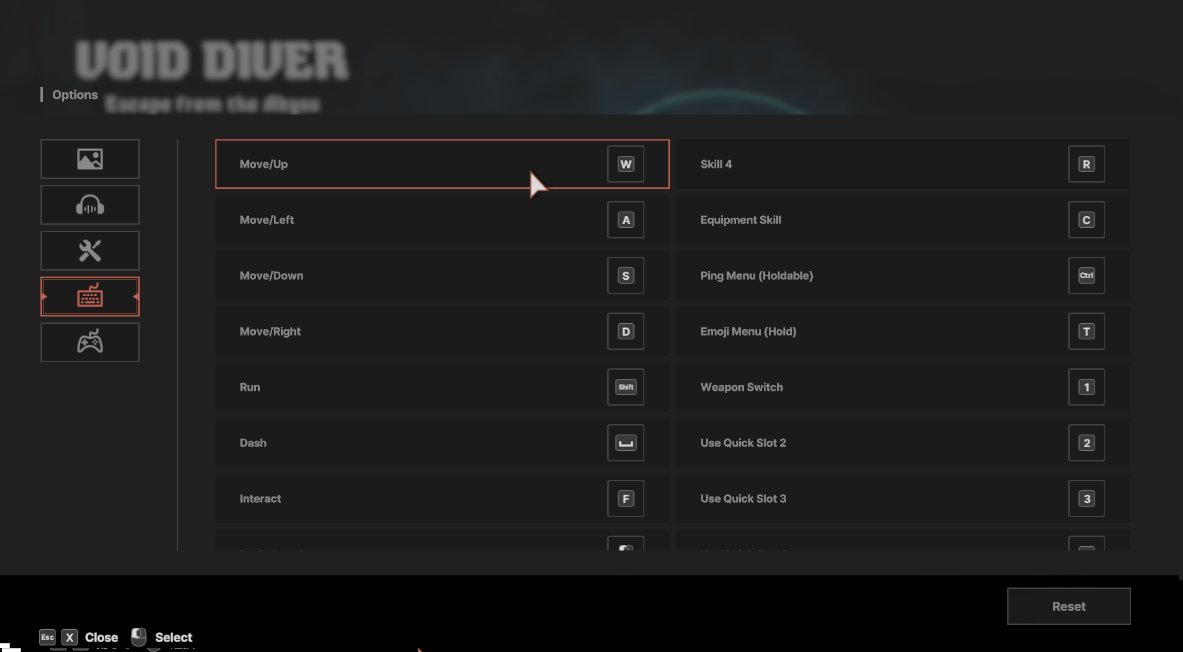Open the gamepad controller settings tab
The image size is (1183, 652).
coord(90,343)
